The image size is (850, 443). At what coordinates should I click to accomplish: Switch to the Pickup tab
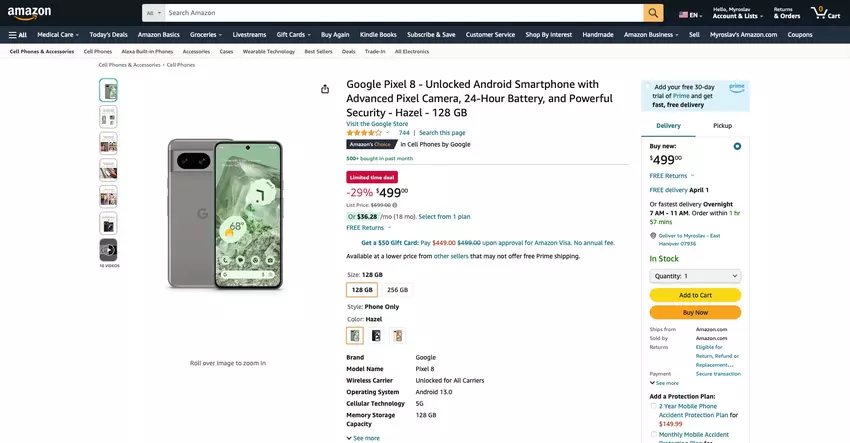coord(722,126)
